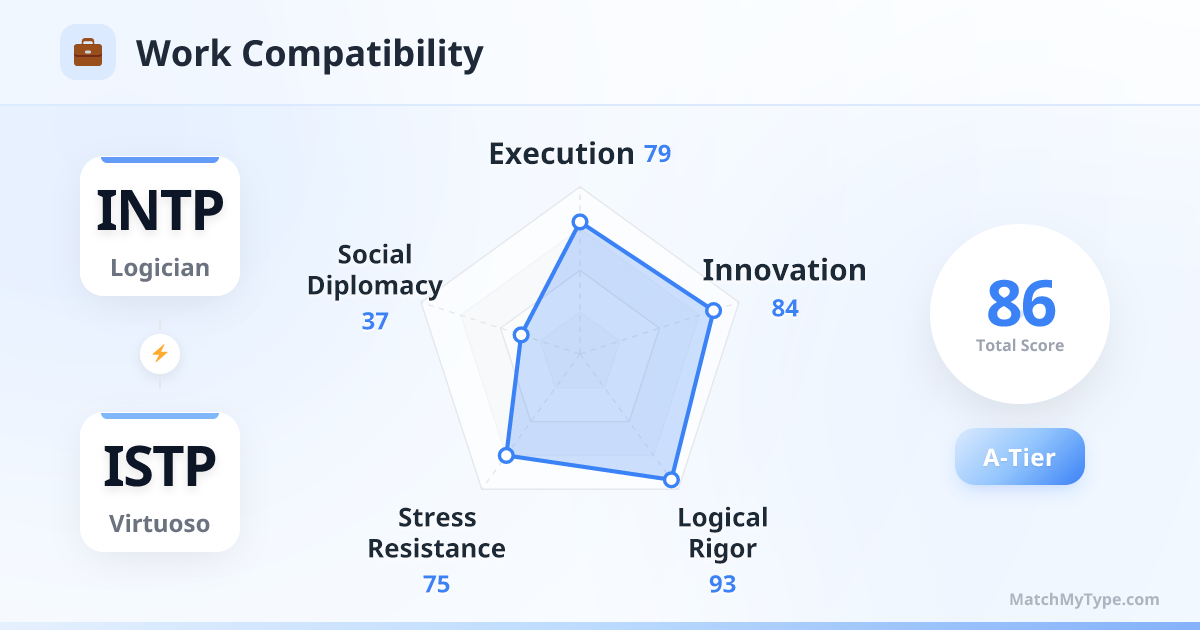Click the briefcase icon in the header
Screen dimensions: 1200x630
coord(88,52)
